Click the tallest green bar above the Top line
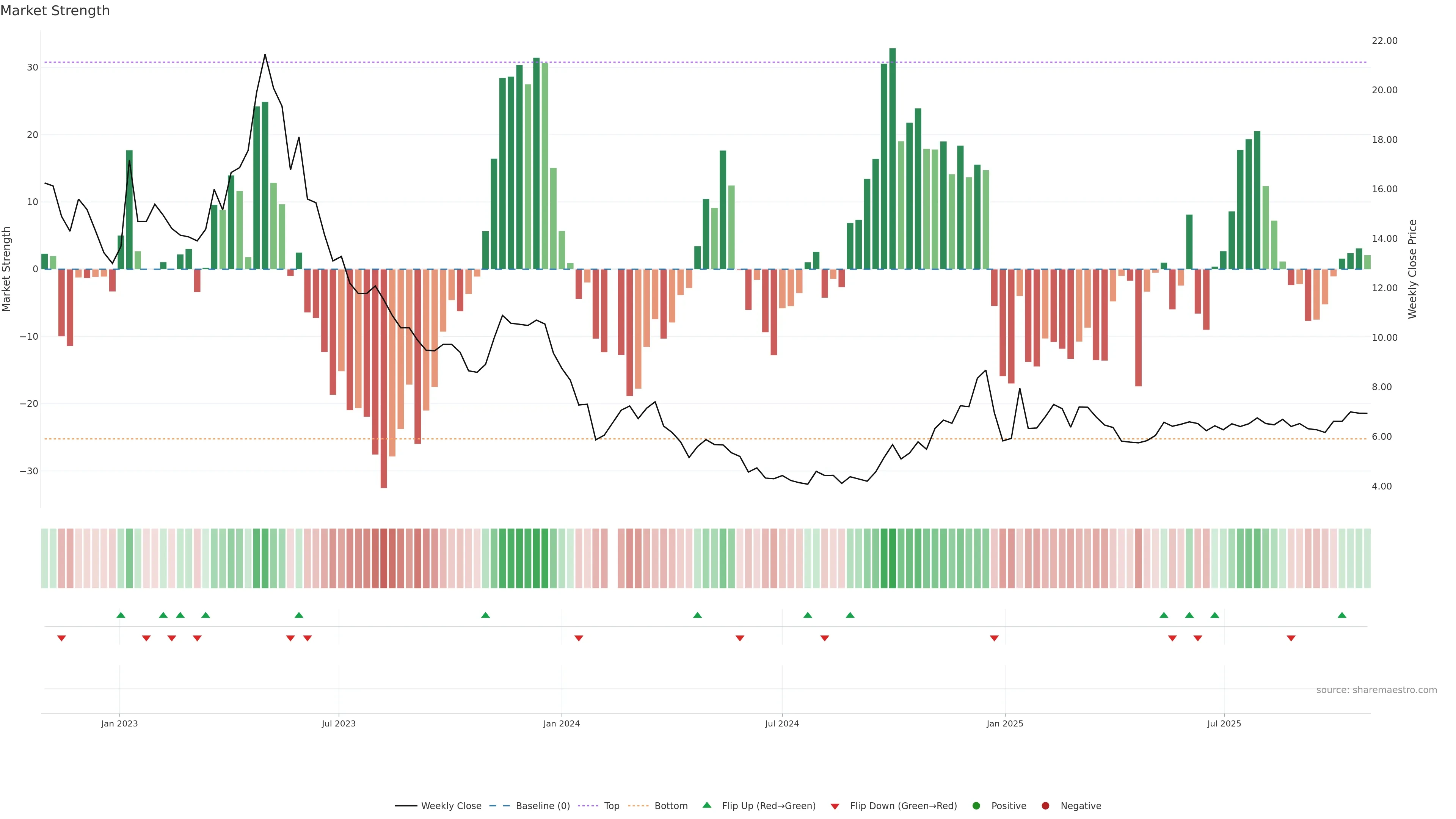 [893, 158]
